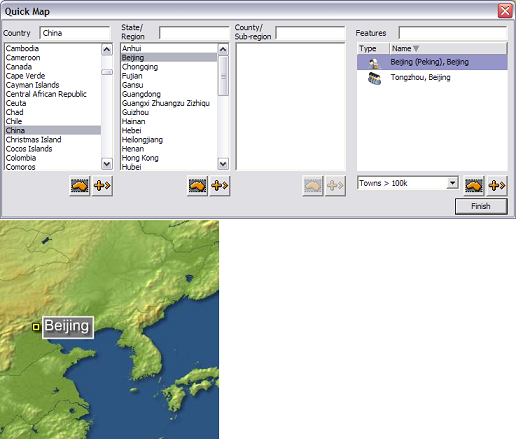Image resolution: width=516 pixels, height=439 pixels.
Task: Click the add-arrow icon beside the Features map icon
Action: (x=497, y=186)
